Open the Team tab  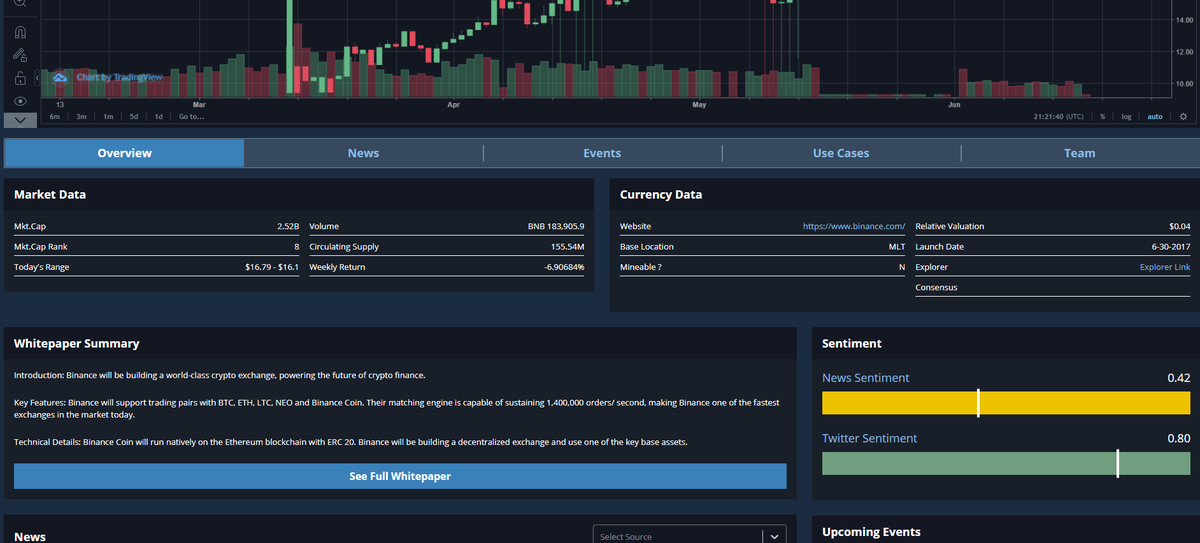tap(1080, 153)
